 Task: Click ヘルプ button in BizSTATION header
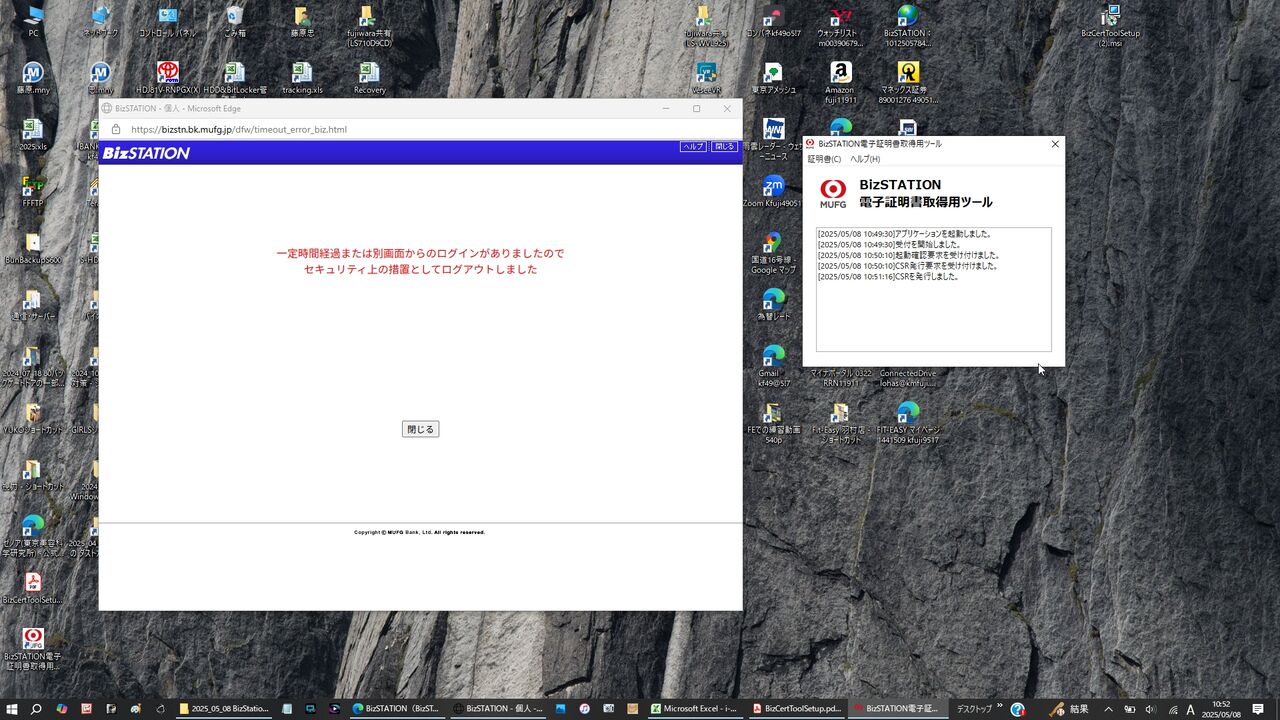tap(693, 146)
